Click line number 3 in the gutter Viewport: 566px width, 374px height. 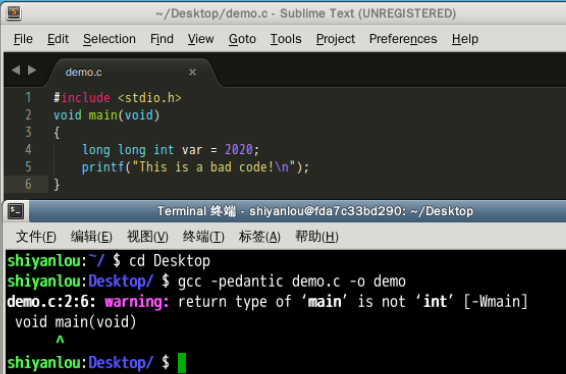(28, 132)
